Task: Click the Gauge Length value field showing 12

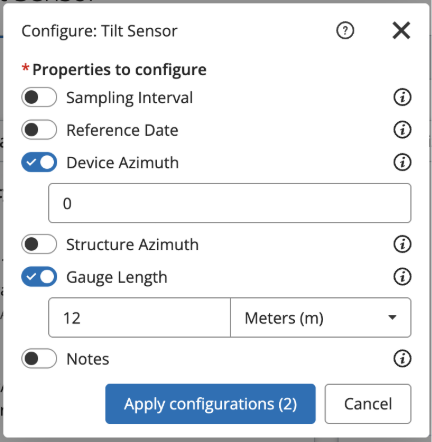Action: pos(139,318)
